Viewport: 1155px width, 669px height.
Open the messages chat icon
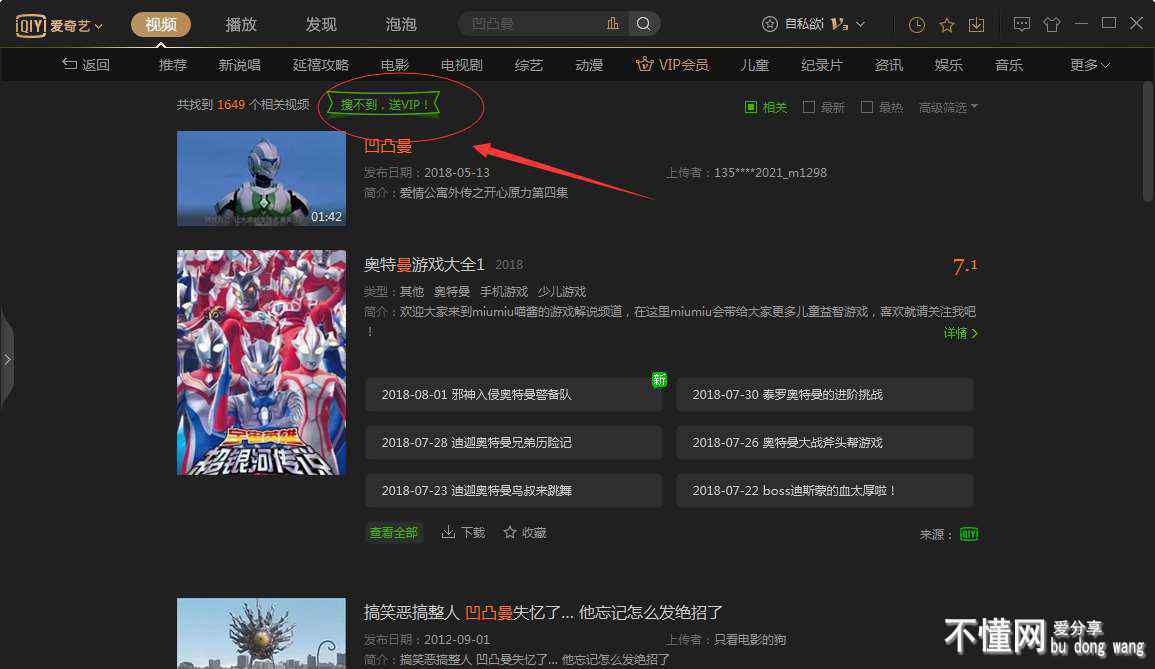tap(1021, 24)
